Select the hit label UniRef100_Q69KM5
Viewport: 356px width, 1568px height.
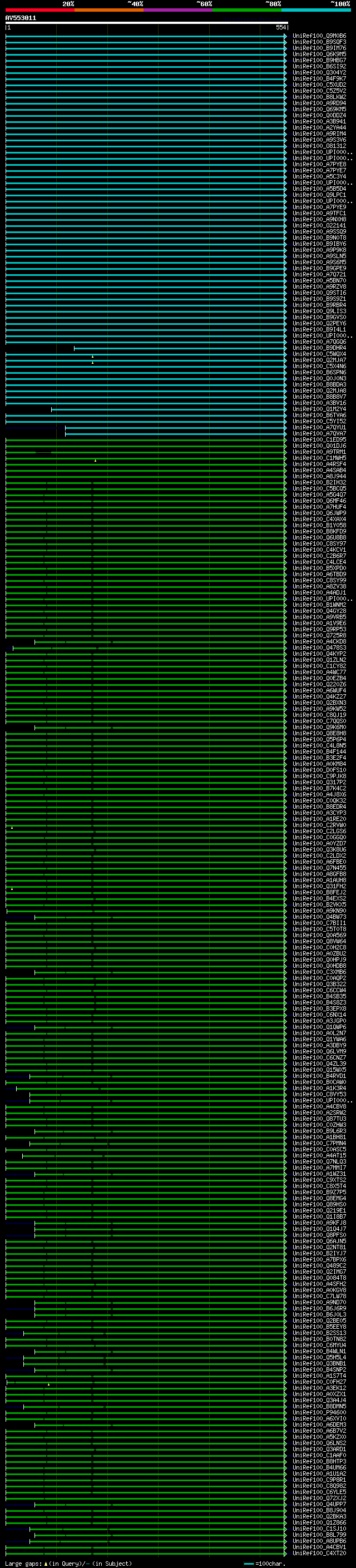pyautogui.click(x=319, y=109)
